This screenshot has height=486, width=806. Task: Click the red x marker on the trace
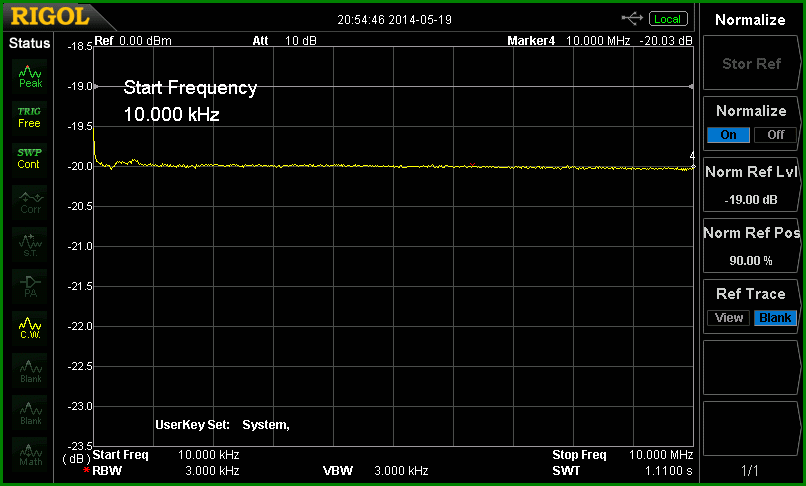(x=473, y=165)
